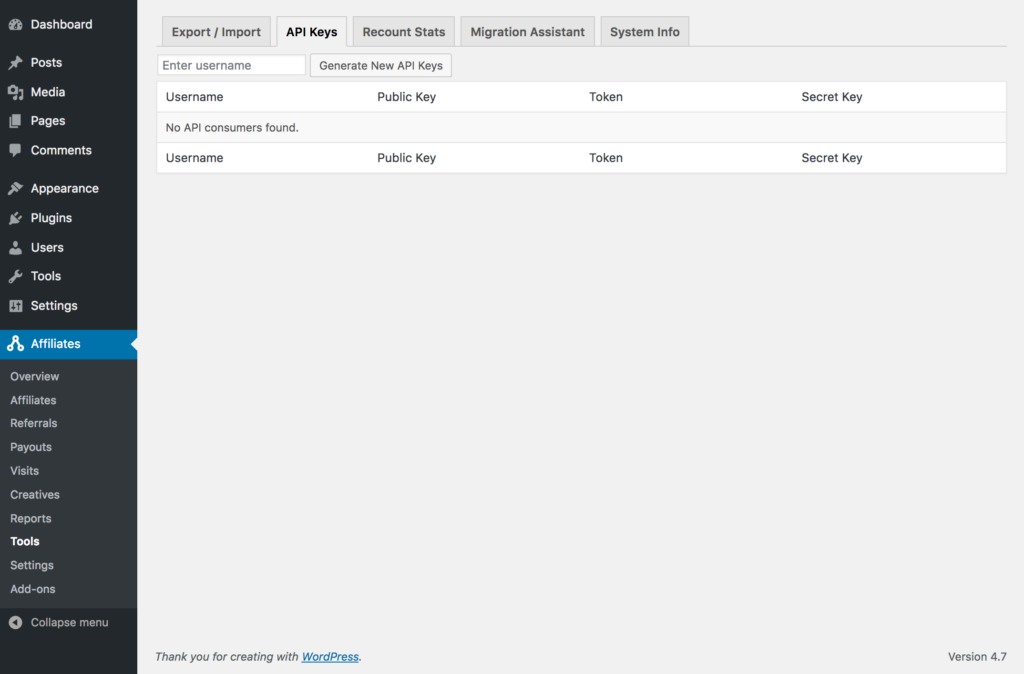1024x674 pixels.
Task: Click the Generate New API Keys button
Action: coord(380,65)
